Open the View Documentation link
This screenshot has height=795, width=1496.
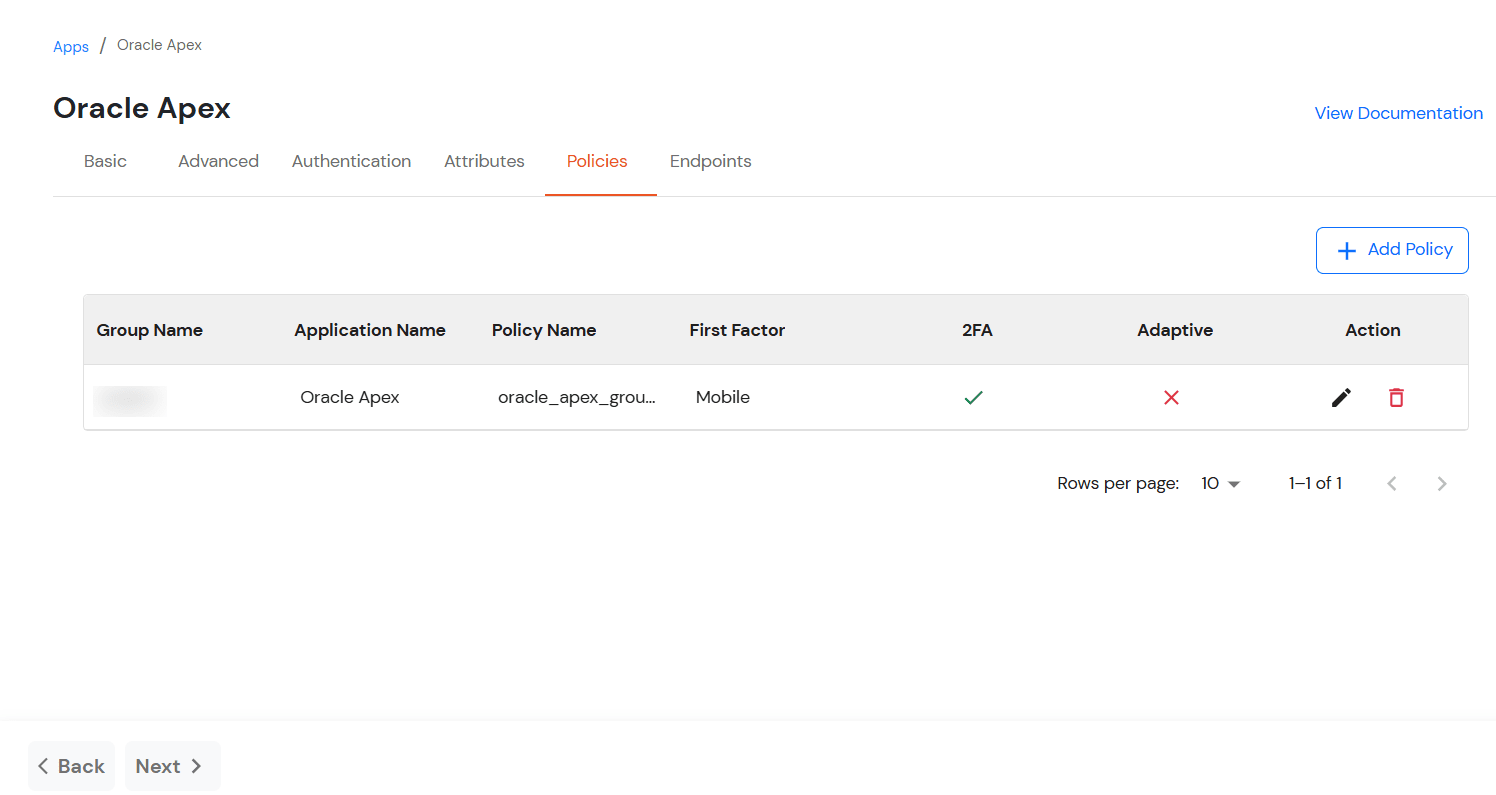[1398, 113]
